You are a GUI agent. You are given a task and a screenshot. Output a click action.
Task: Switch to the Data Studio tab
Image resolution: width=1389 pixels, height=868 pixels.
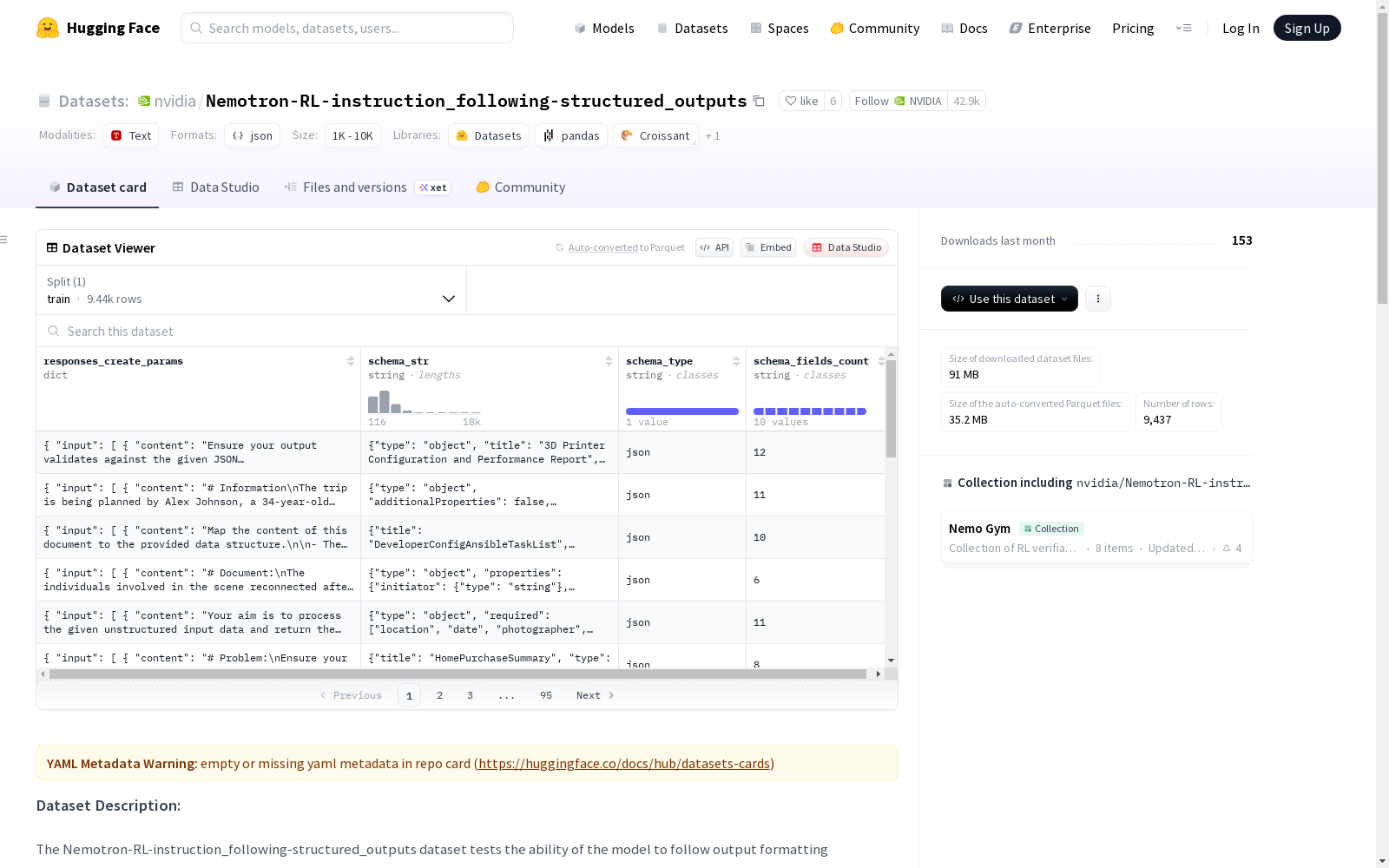tap(215, 187)
